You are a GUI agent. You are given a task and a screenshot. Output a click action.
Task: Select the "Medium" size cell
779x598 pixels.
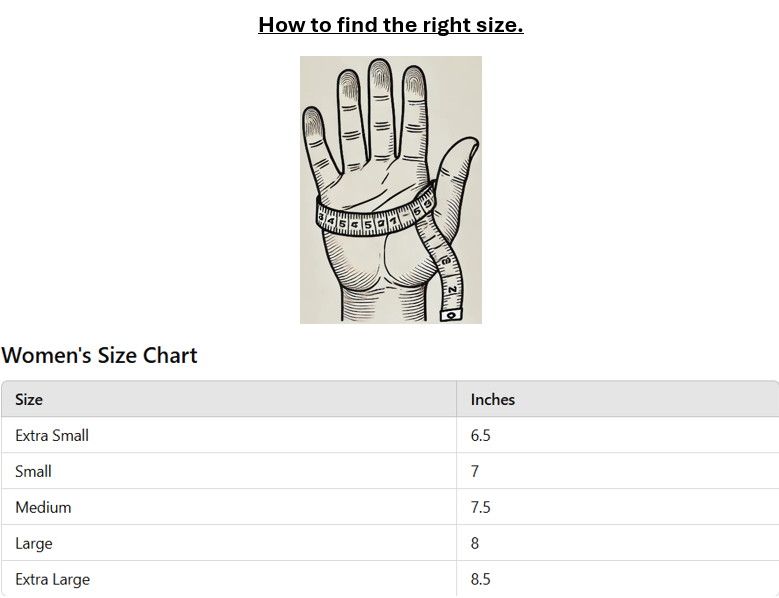[43, 507]
